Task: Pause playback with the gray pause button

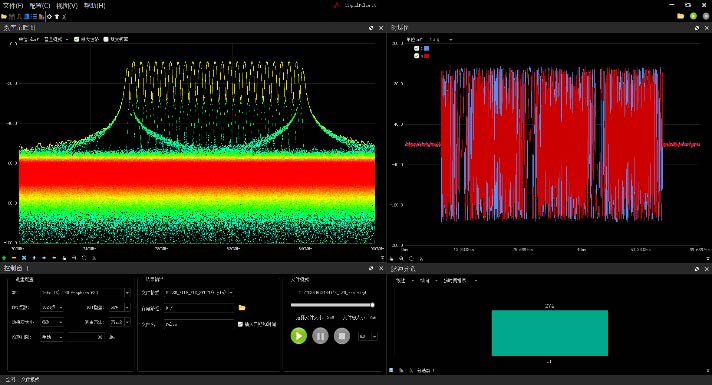Action: [x=320, y=336]
